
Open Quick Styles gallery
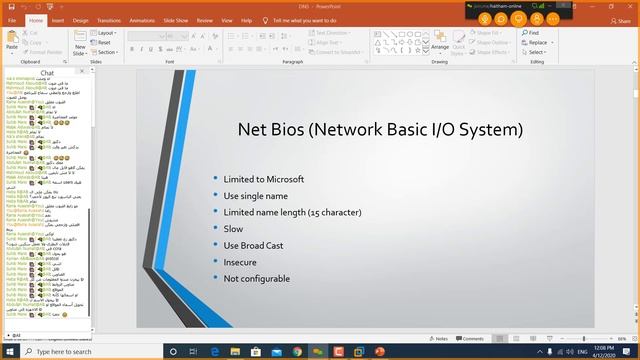click(x=458, y=42)
